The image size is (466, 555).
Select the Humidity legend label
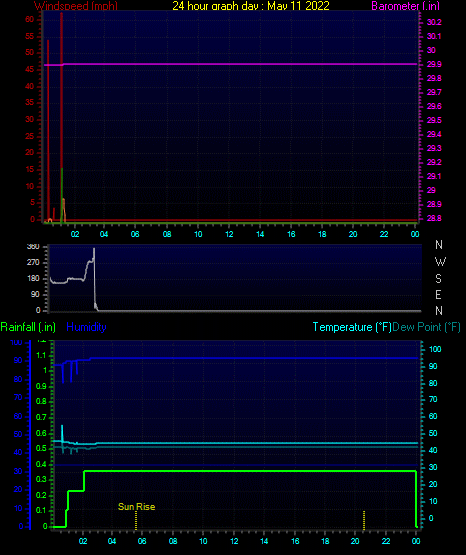pyautogui.click(x=86, y=327)
